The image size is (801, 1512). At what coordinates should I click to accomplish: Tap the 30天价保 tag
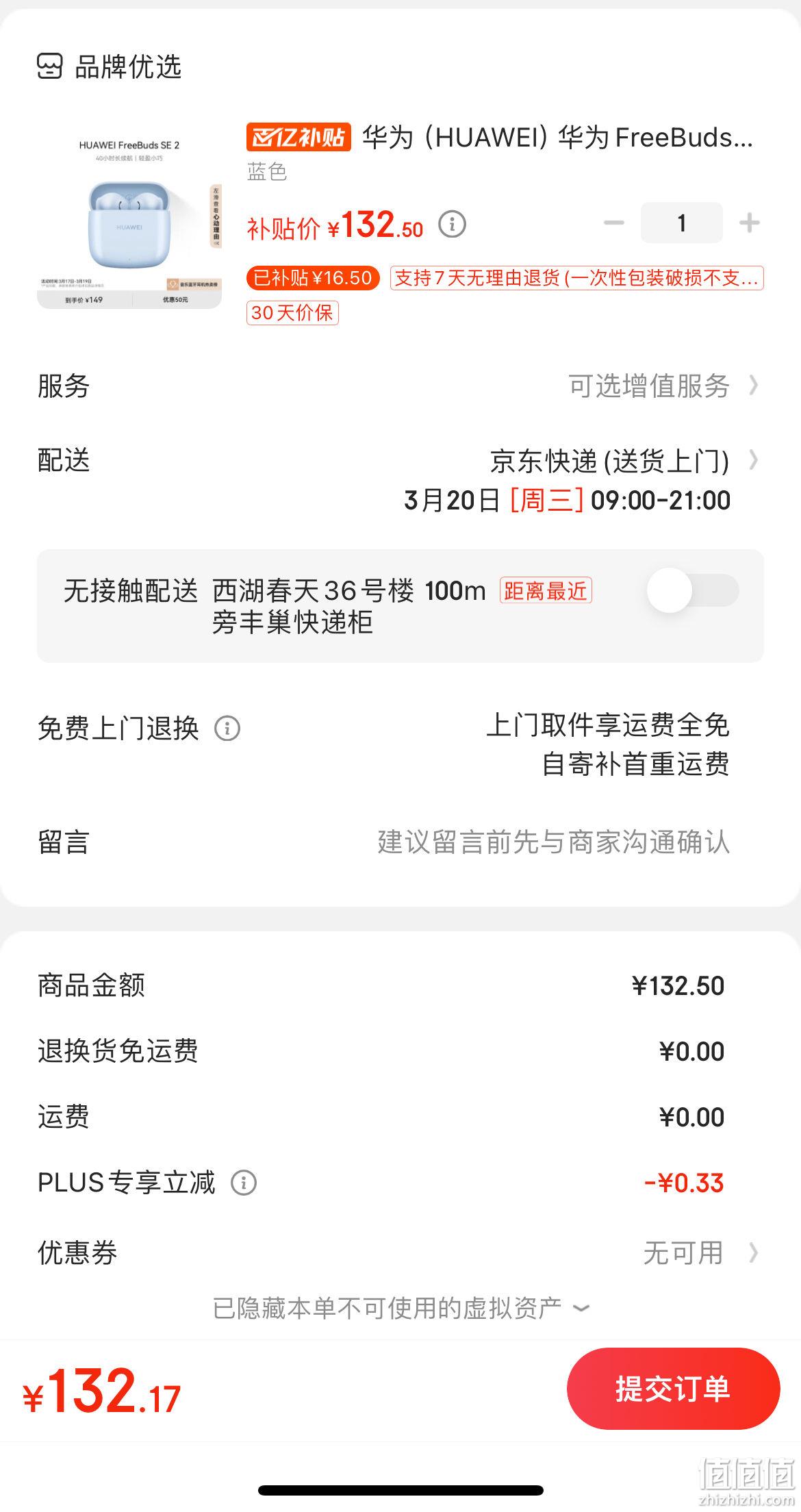292,313
